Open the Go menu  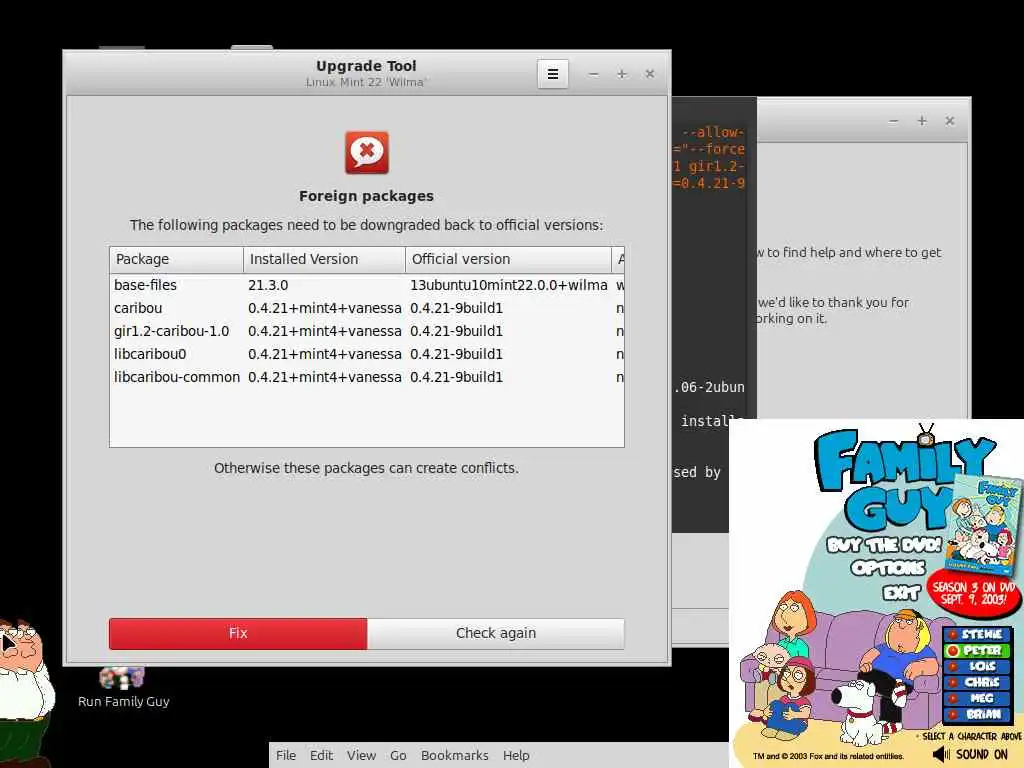[x=398, y=756]
